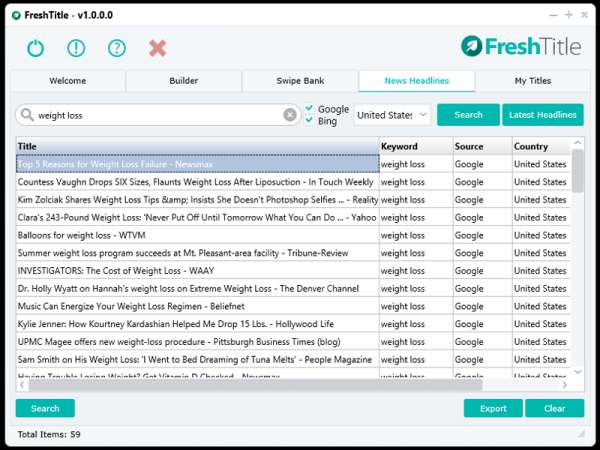Select 'Countess Vaughn Drops SIX Sizes' row
The width and height of the screenshot is (600, 450).
tap(293, 182)
